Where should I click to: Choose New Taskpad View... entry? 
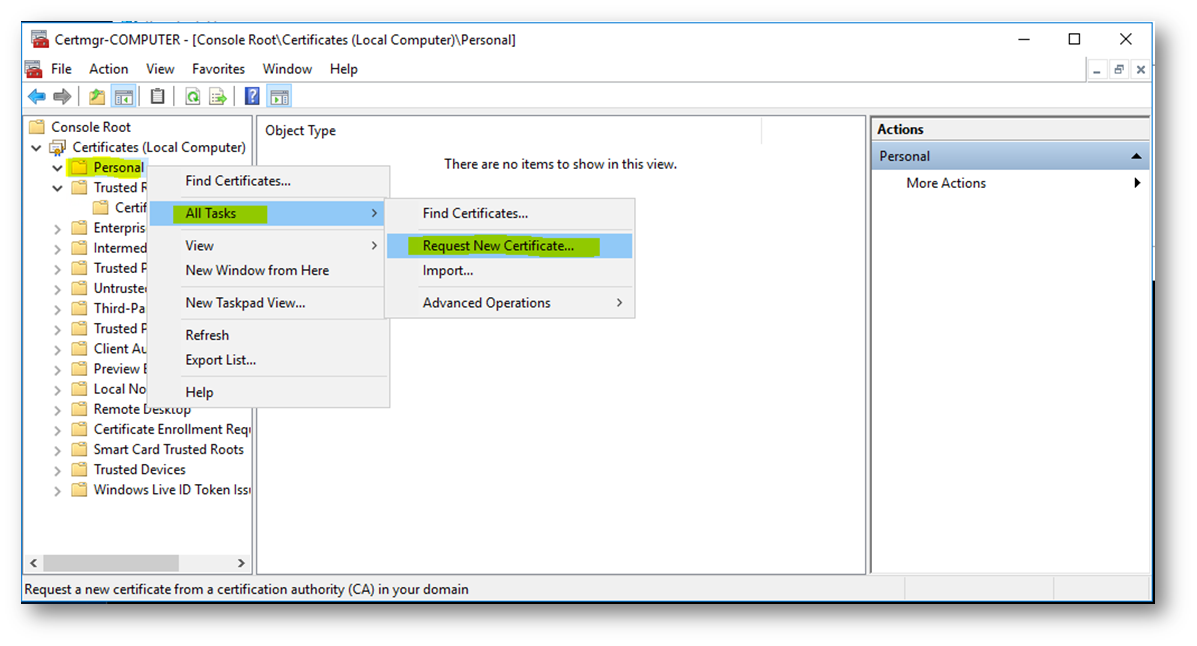[268, 303]
